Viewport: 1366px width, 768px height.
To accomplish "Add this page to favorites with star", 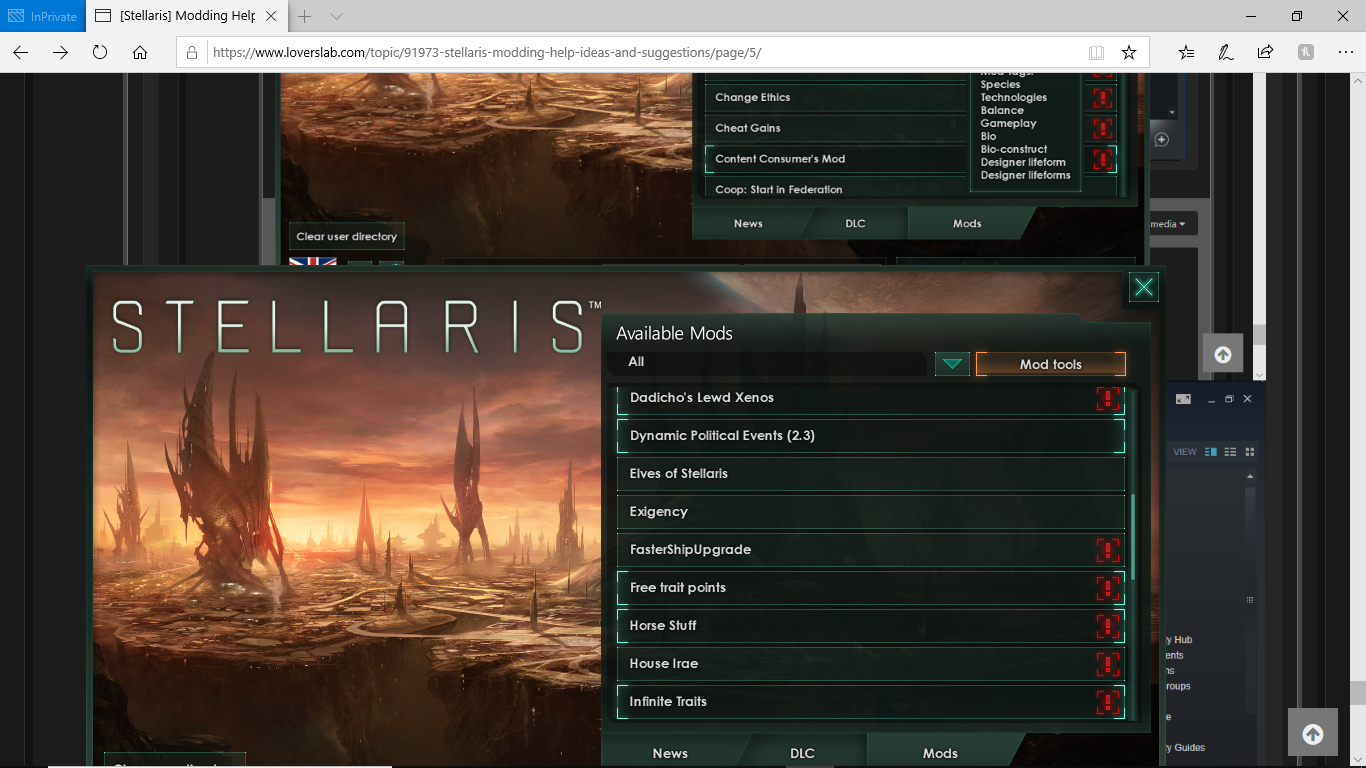I will [x=1129, y=52].
